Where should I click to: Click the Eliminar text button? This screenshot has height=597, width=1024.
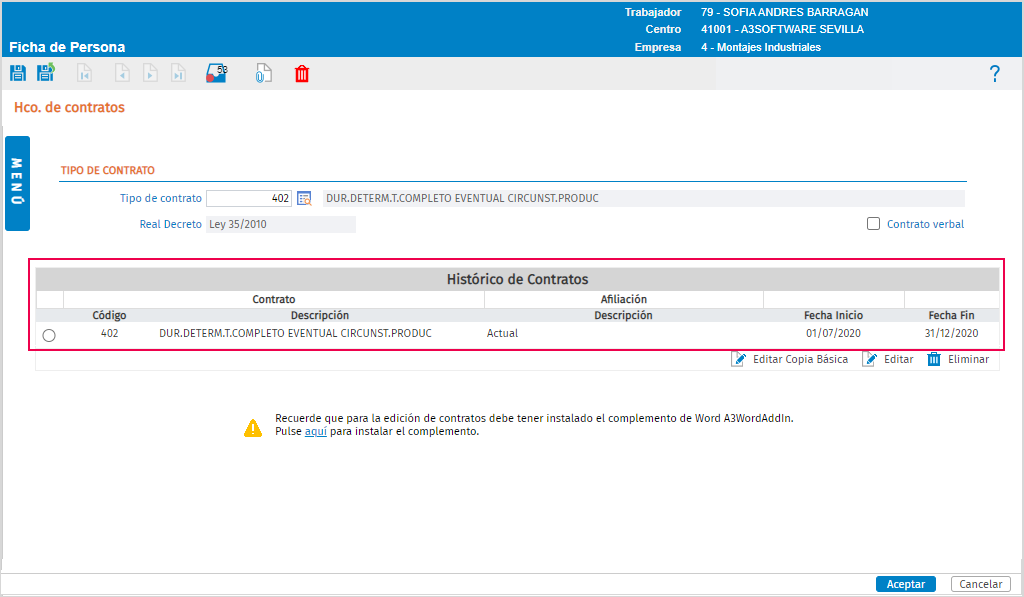click(968, 359)
